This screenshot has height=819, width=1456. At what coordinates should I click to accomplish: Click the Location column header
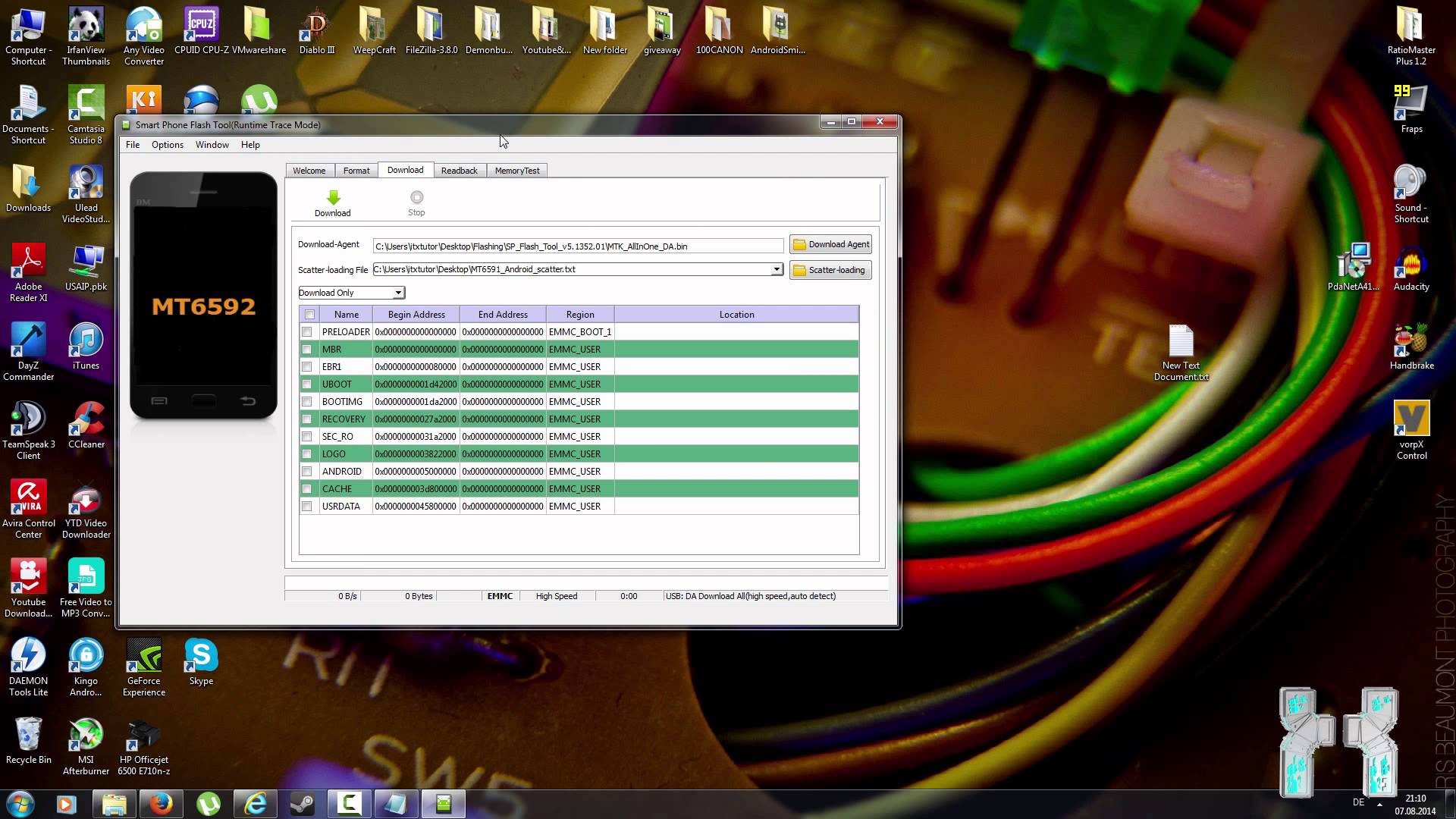(736, 315)
